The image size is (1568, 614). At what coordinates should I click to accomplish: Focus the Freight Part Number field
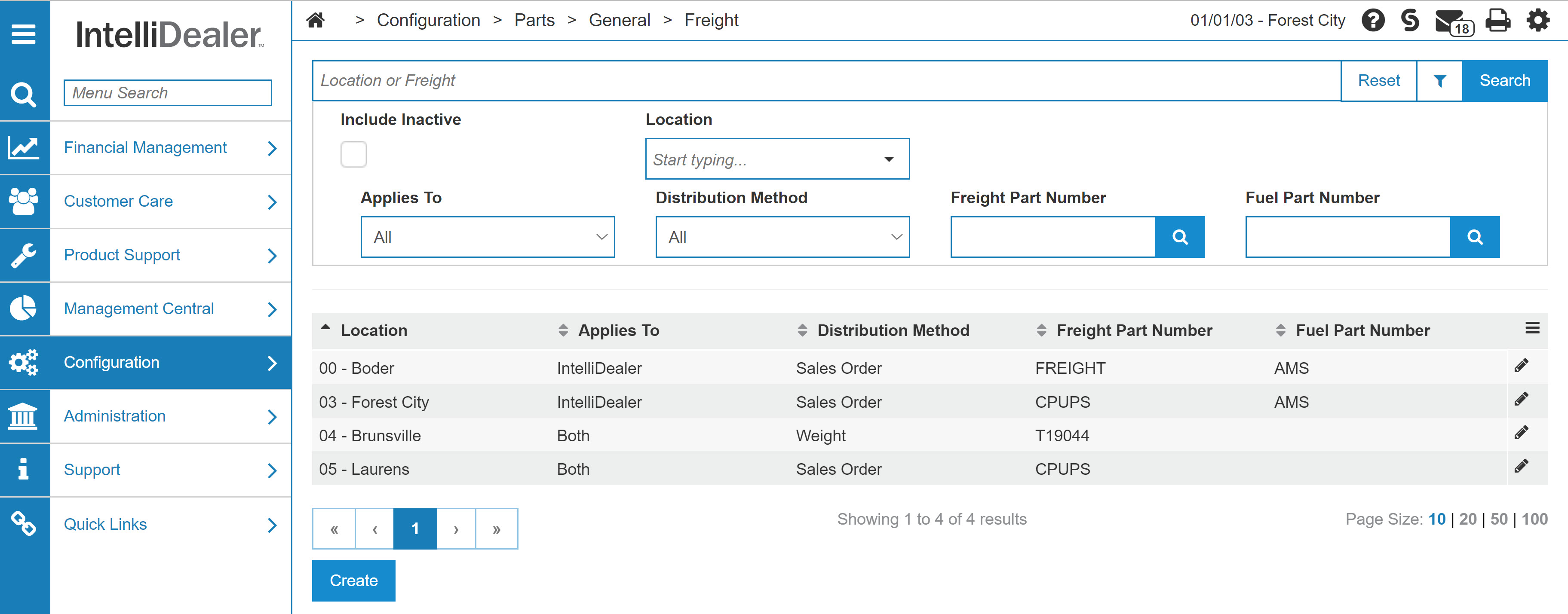tap(1053, 237)
